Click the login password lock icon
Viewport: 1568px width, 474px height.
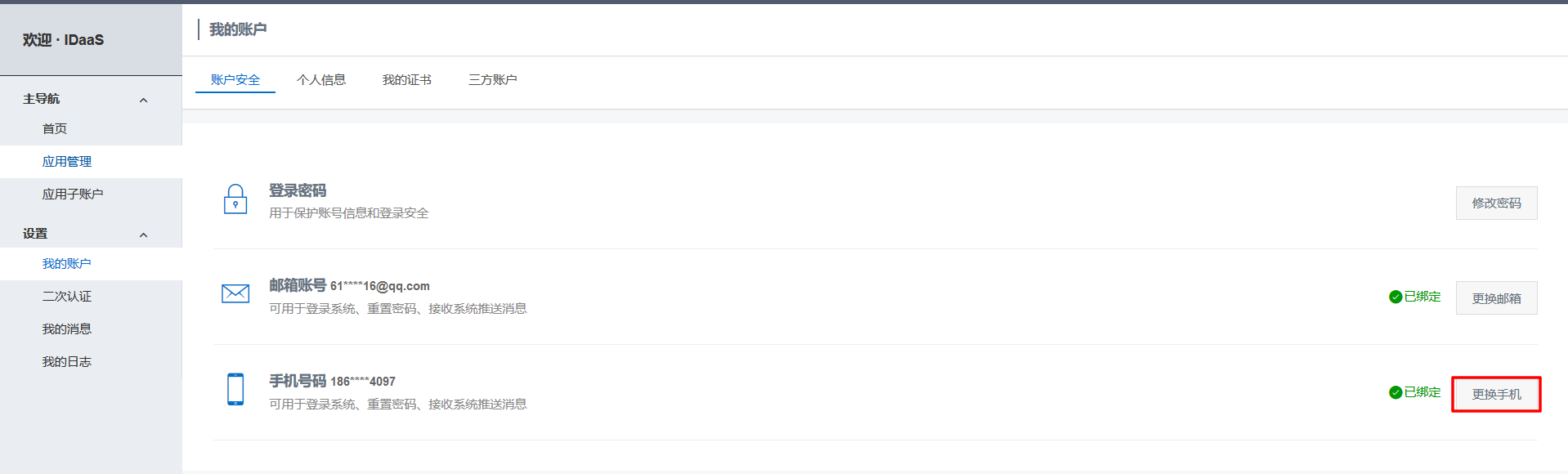(235, 199)
